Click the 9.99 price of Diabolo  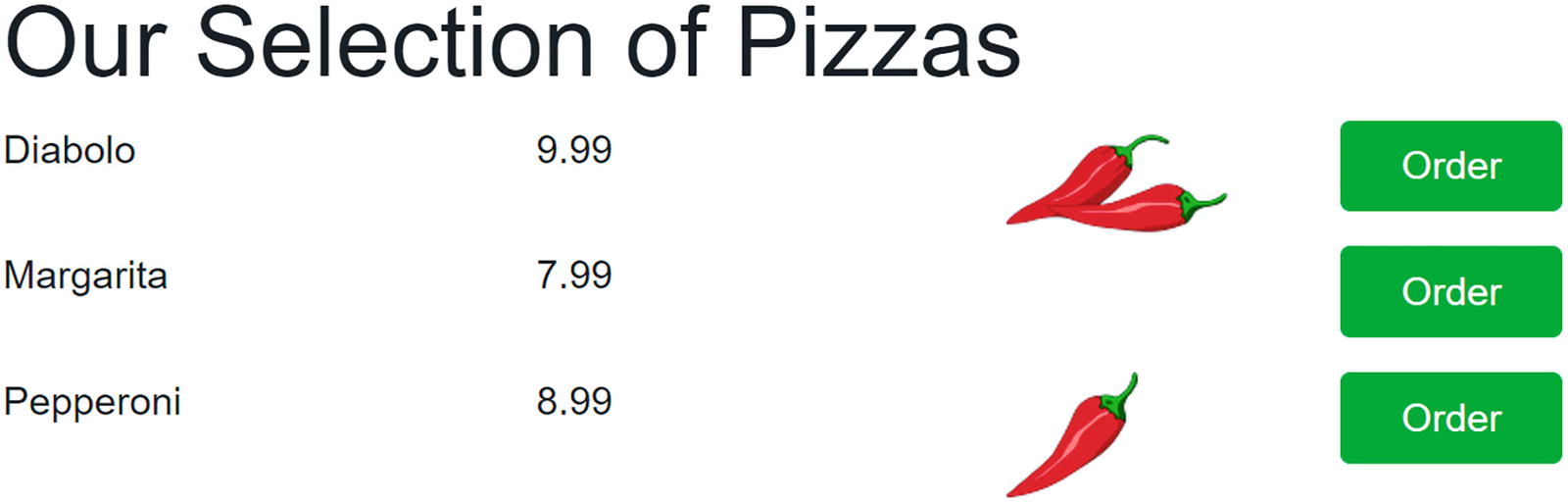pos(573,150)
